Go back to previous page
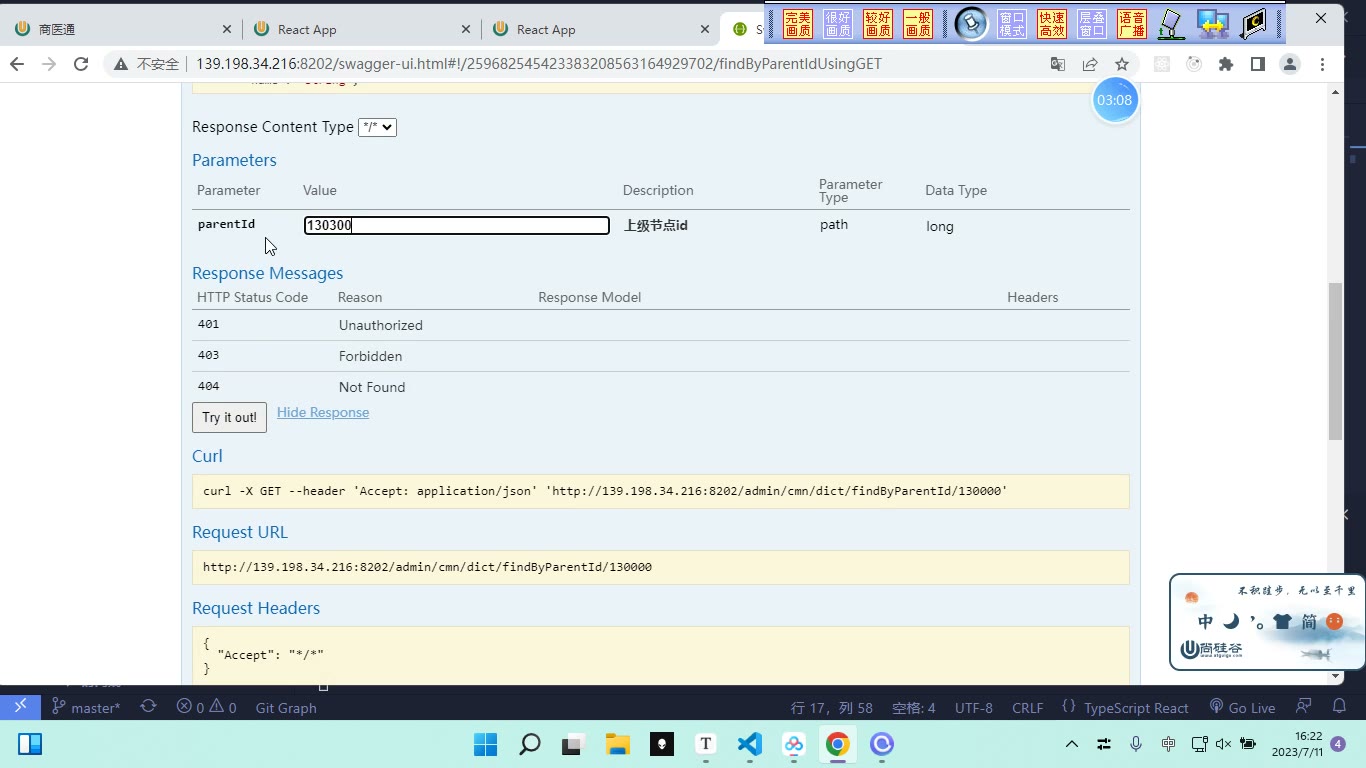 tap(17, 64)
